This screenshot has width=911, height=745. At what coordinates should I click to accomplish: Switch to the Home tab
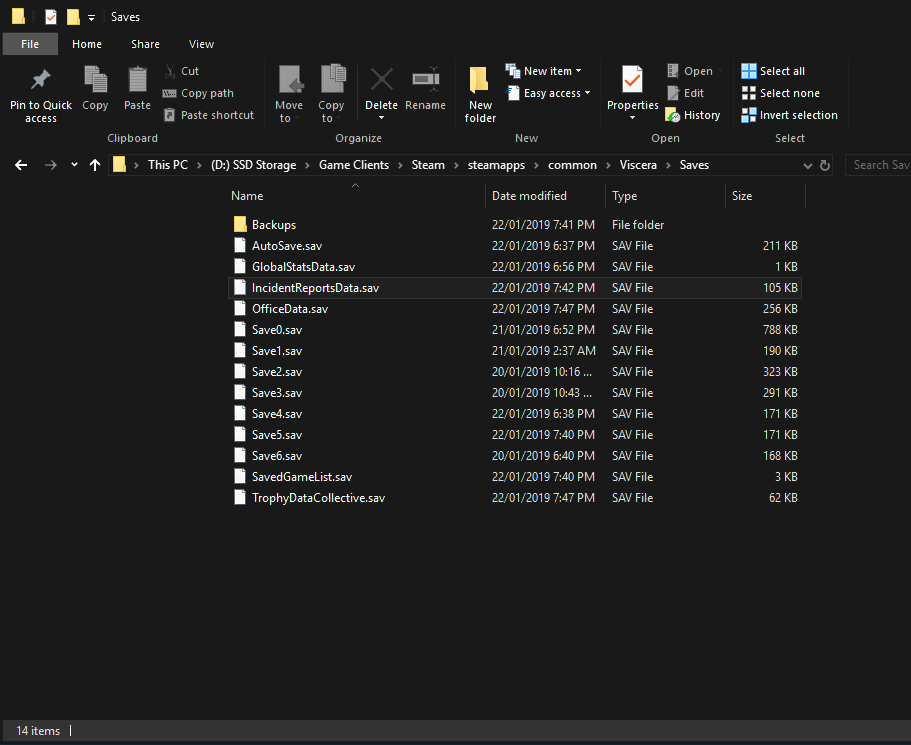(x=87, y=44)
